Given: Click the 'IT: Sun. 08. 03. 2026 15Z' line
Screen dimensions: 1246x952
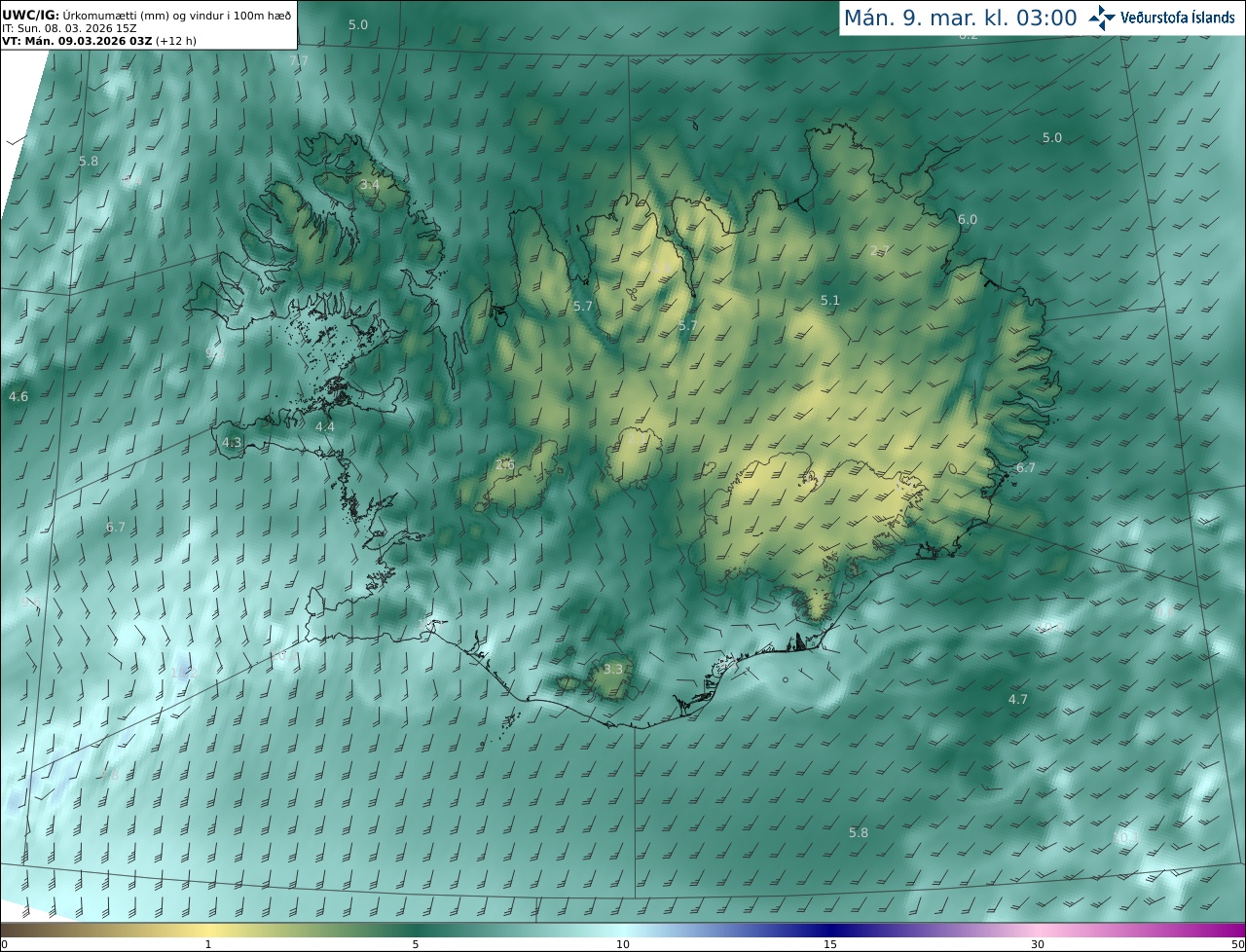Looking at the screenshot, I should coord(69,29).
